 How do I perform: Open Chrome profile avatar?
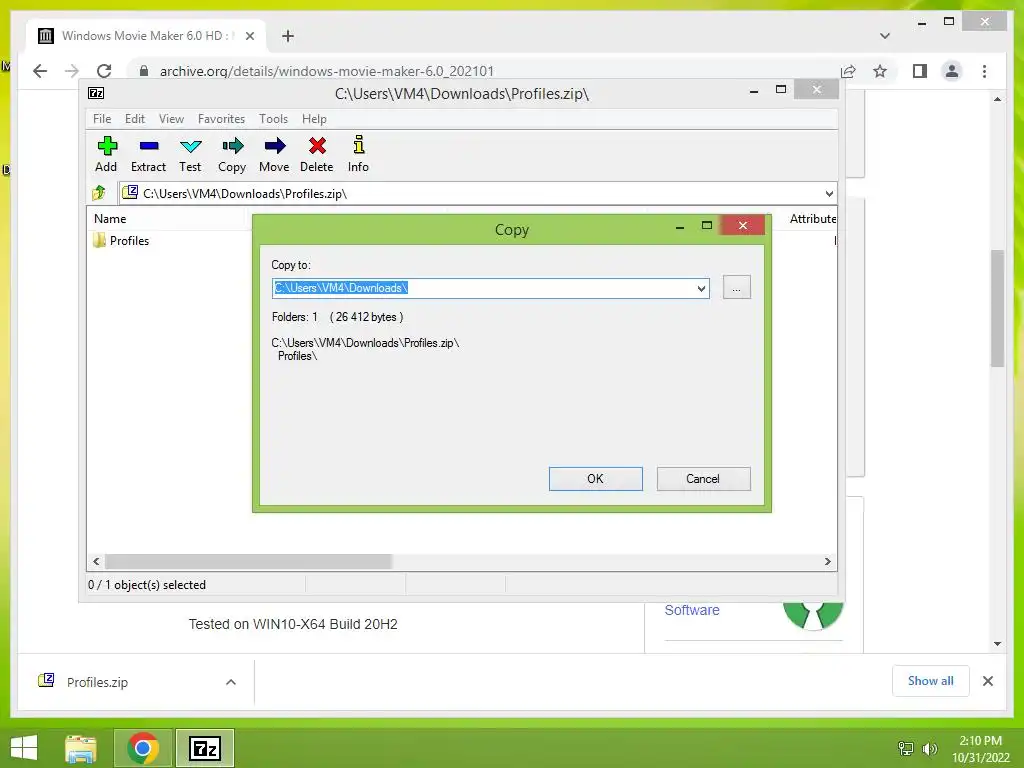click(x=952, y=71)
